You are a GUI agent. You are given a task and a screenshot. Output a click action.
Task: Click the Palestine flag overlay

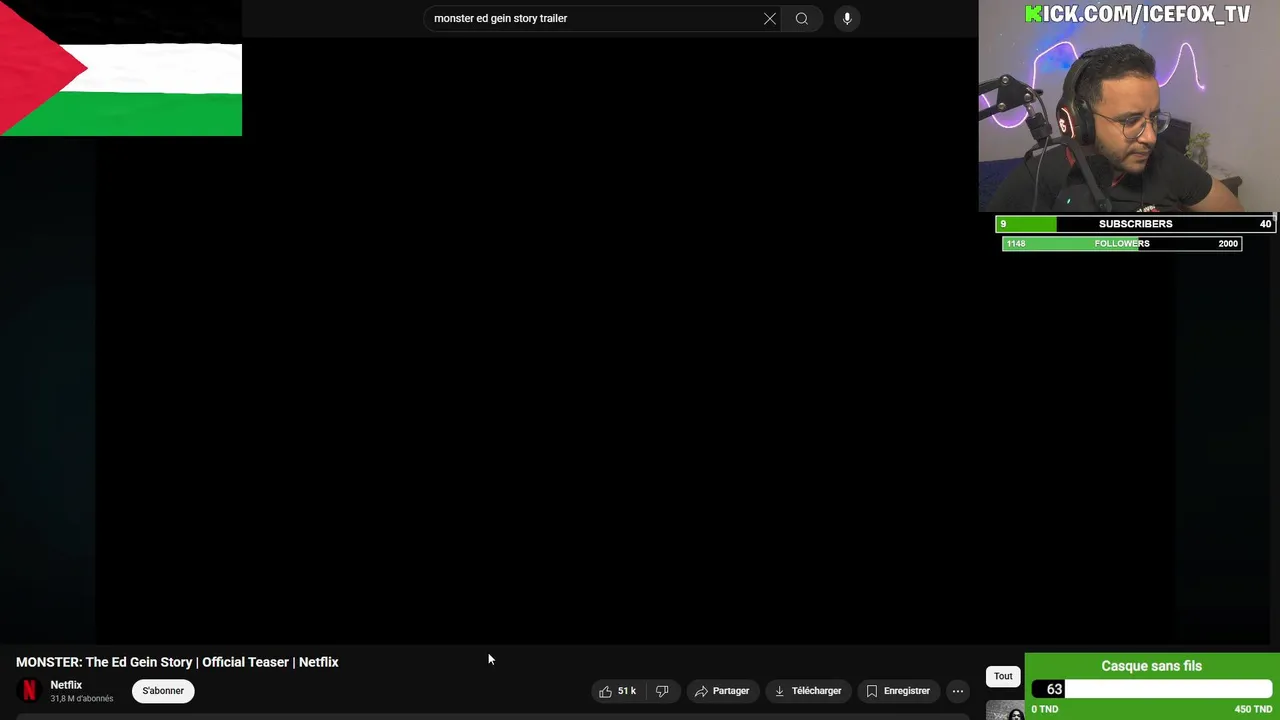121,68
